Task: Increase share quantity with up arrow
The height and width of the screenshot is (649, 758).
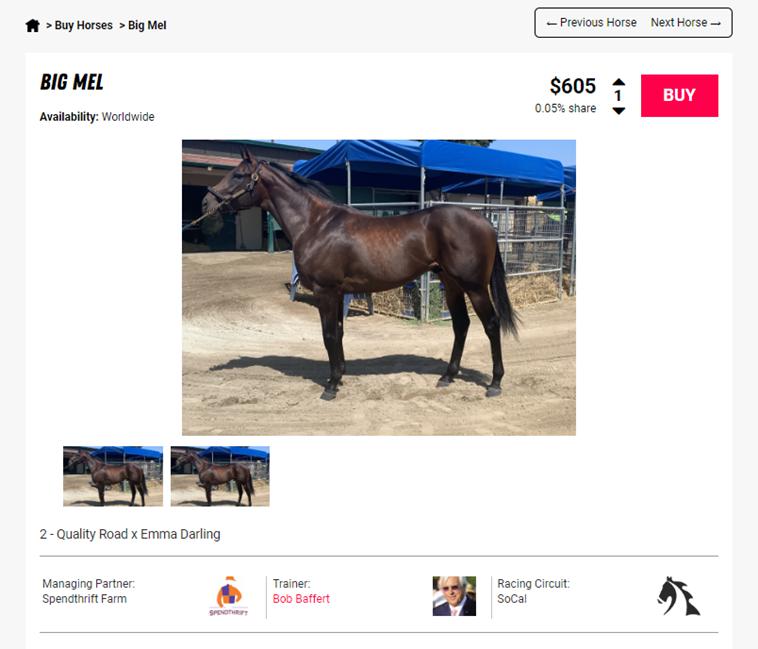Action: [619, 82]
